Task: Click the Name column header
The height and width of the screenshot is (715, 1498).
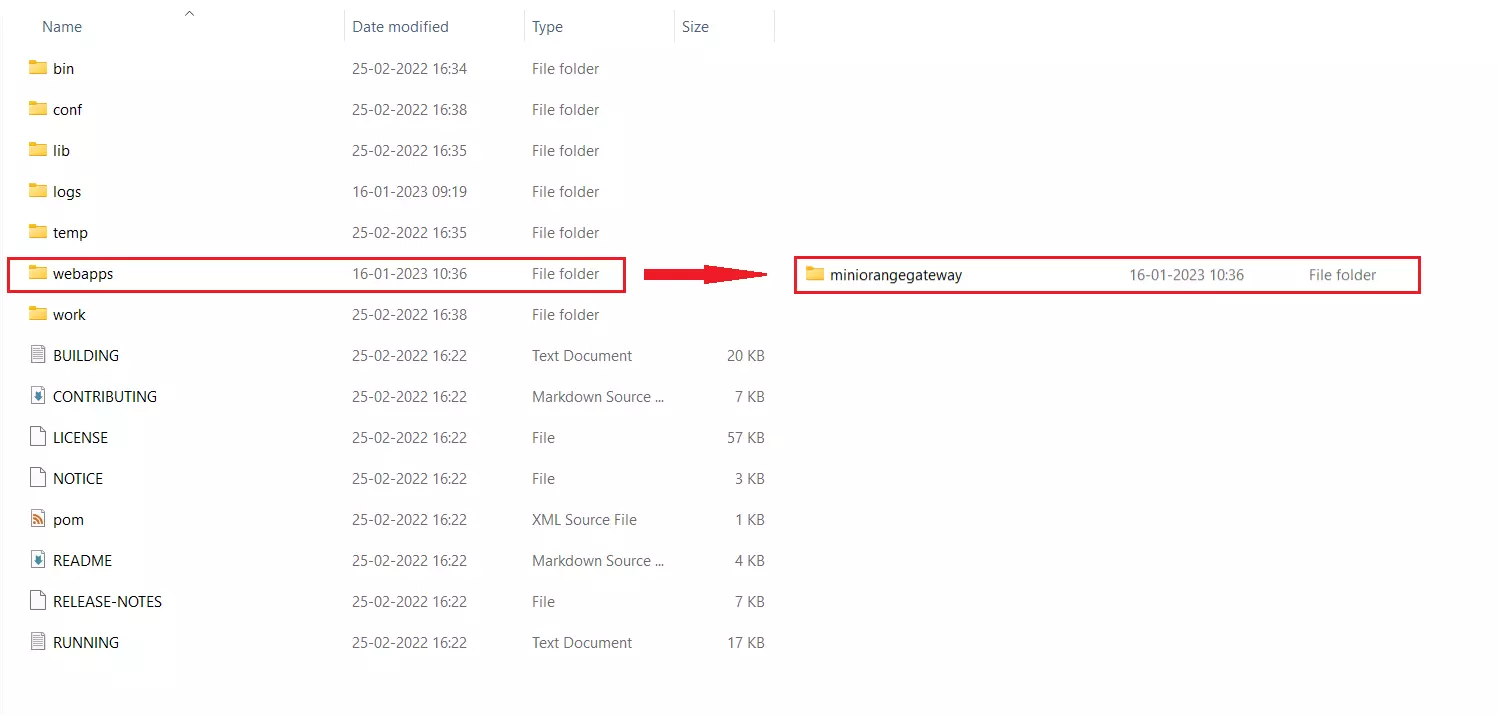Action: click(62, 26)
